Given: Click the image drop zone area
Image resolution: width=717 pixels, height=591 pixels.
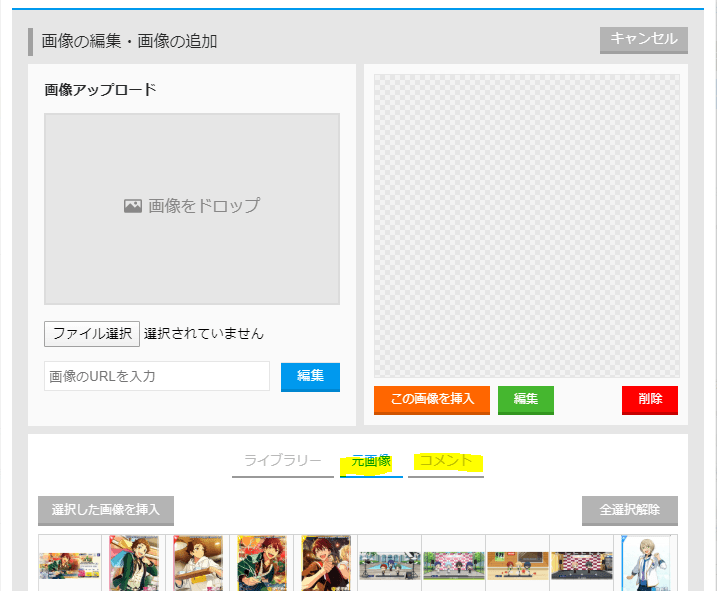Looking at the screenshot, I should click(192, 208).
